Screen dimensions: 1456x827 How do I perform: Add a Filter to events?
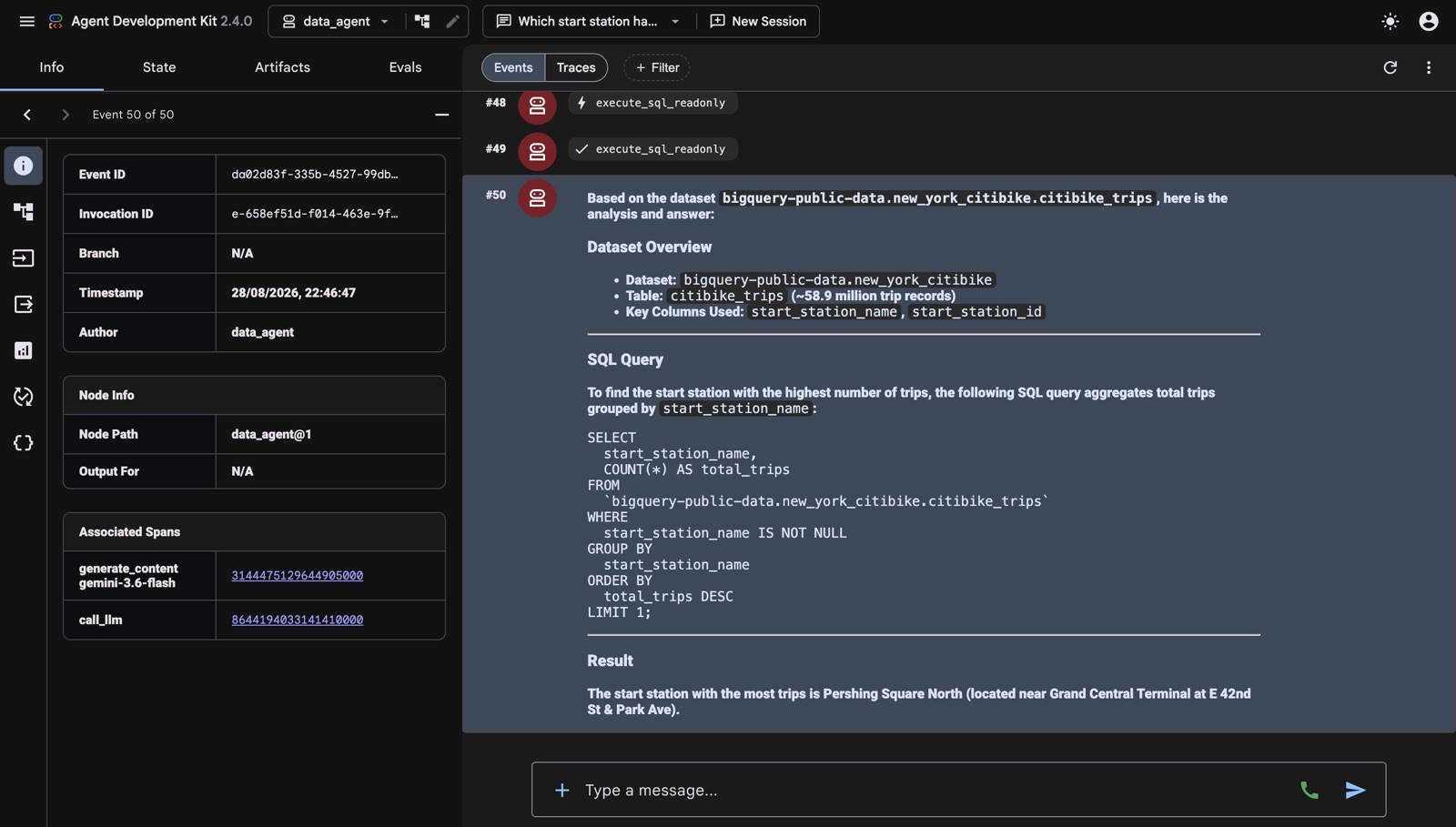coord(656,67)
